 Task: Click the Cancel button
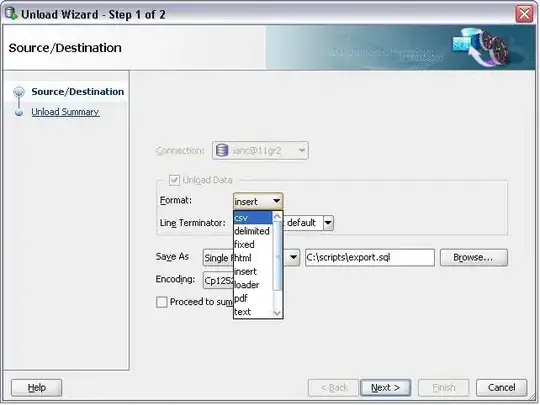(501, 388)
